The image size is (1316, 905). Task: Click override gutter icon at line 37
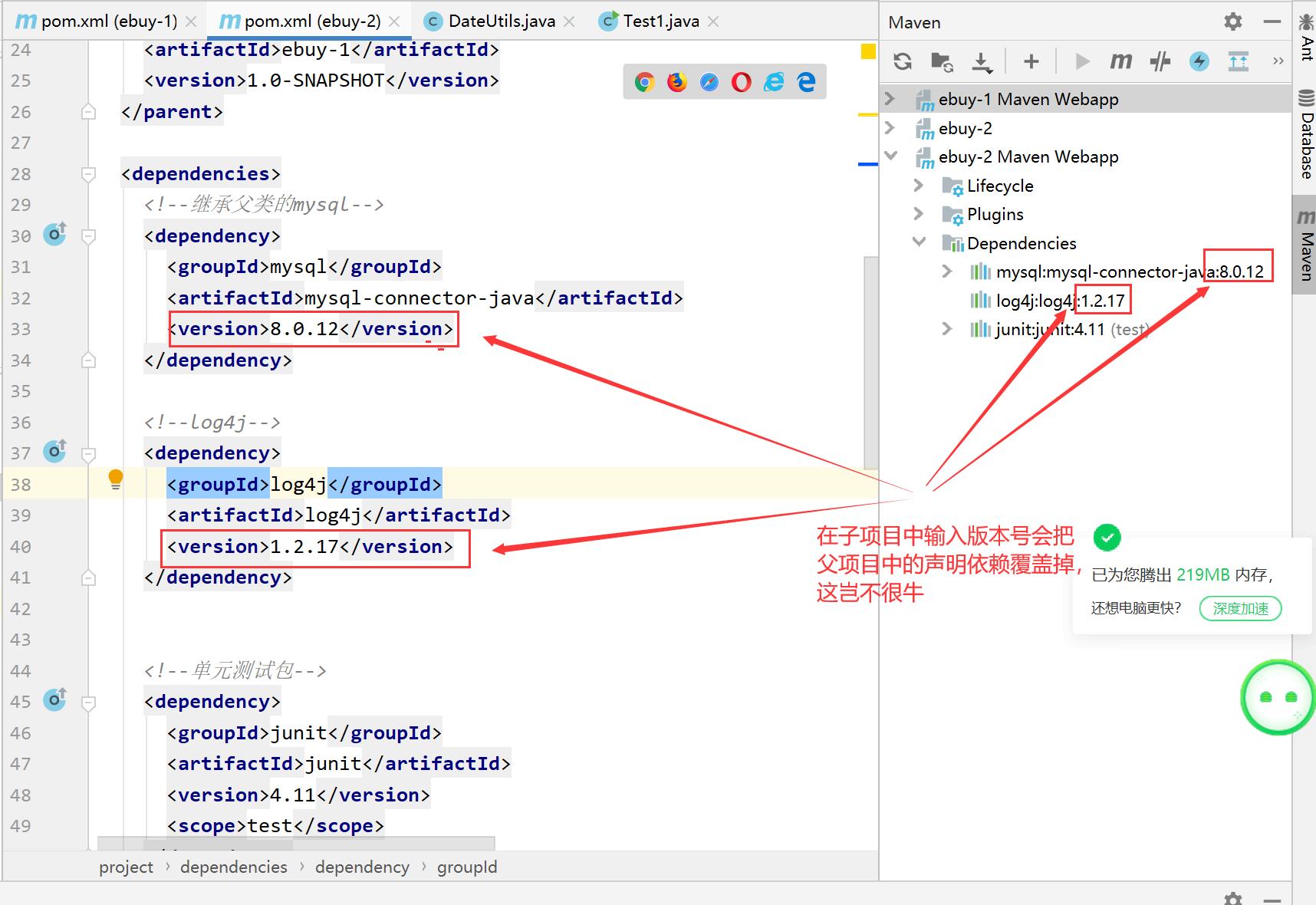coord(54,451)
